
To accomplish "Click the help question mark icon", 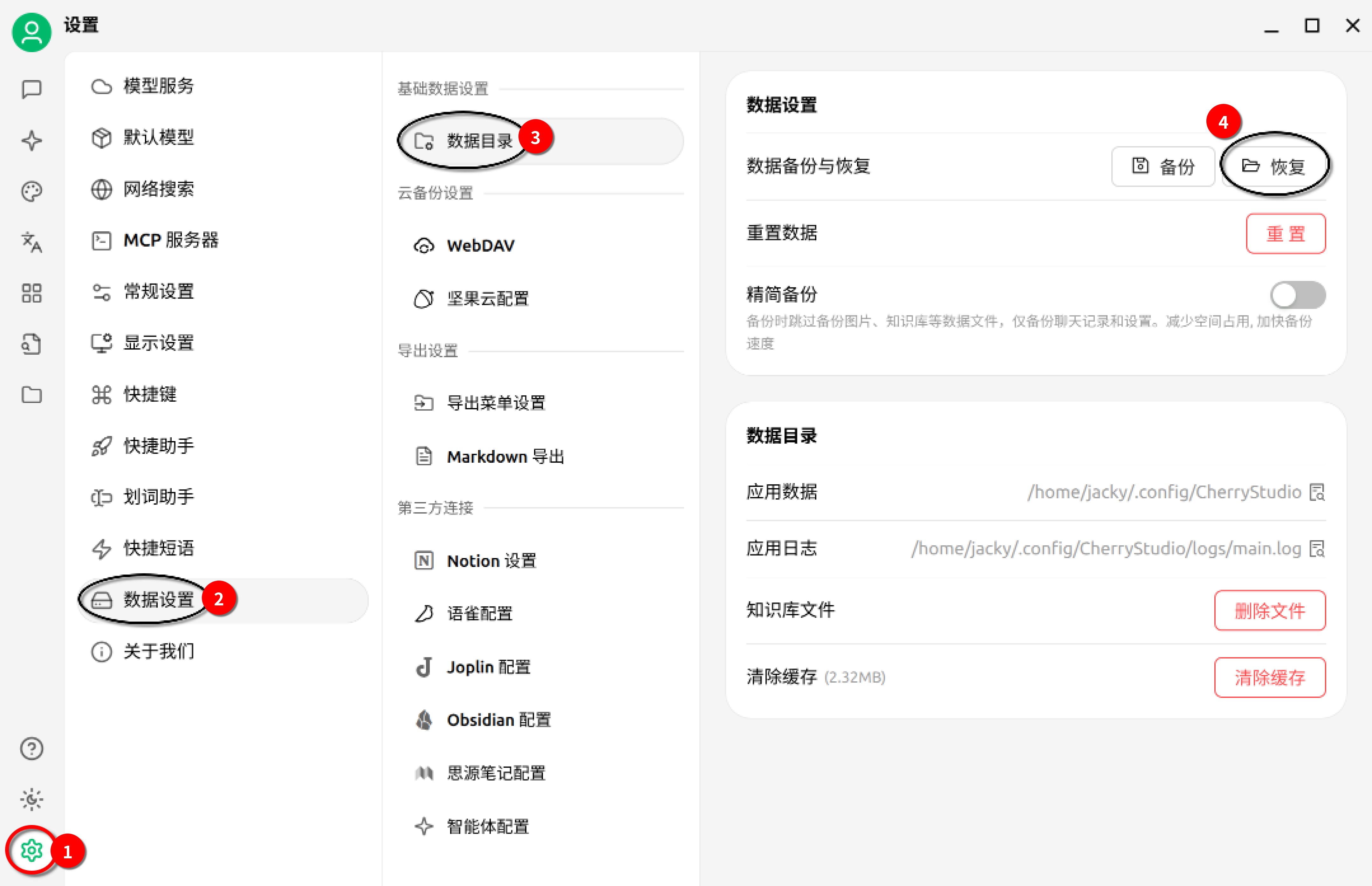I will tap(32, 748).
